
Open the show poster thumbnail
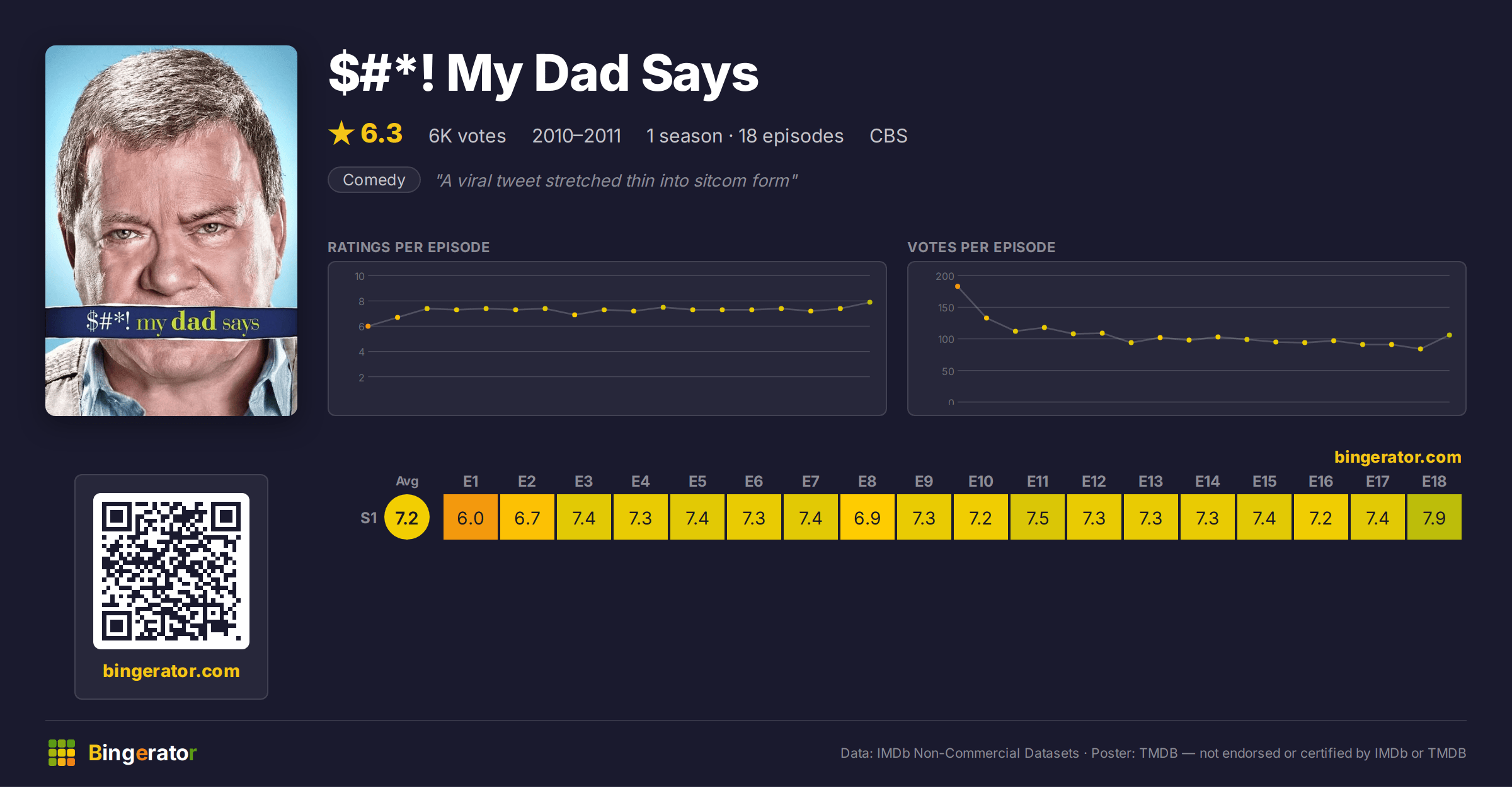(171, 231)
